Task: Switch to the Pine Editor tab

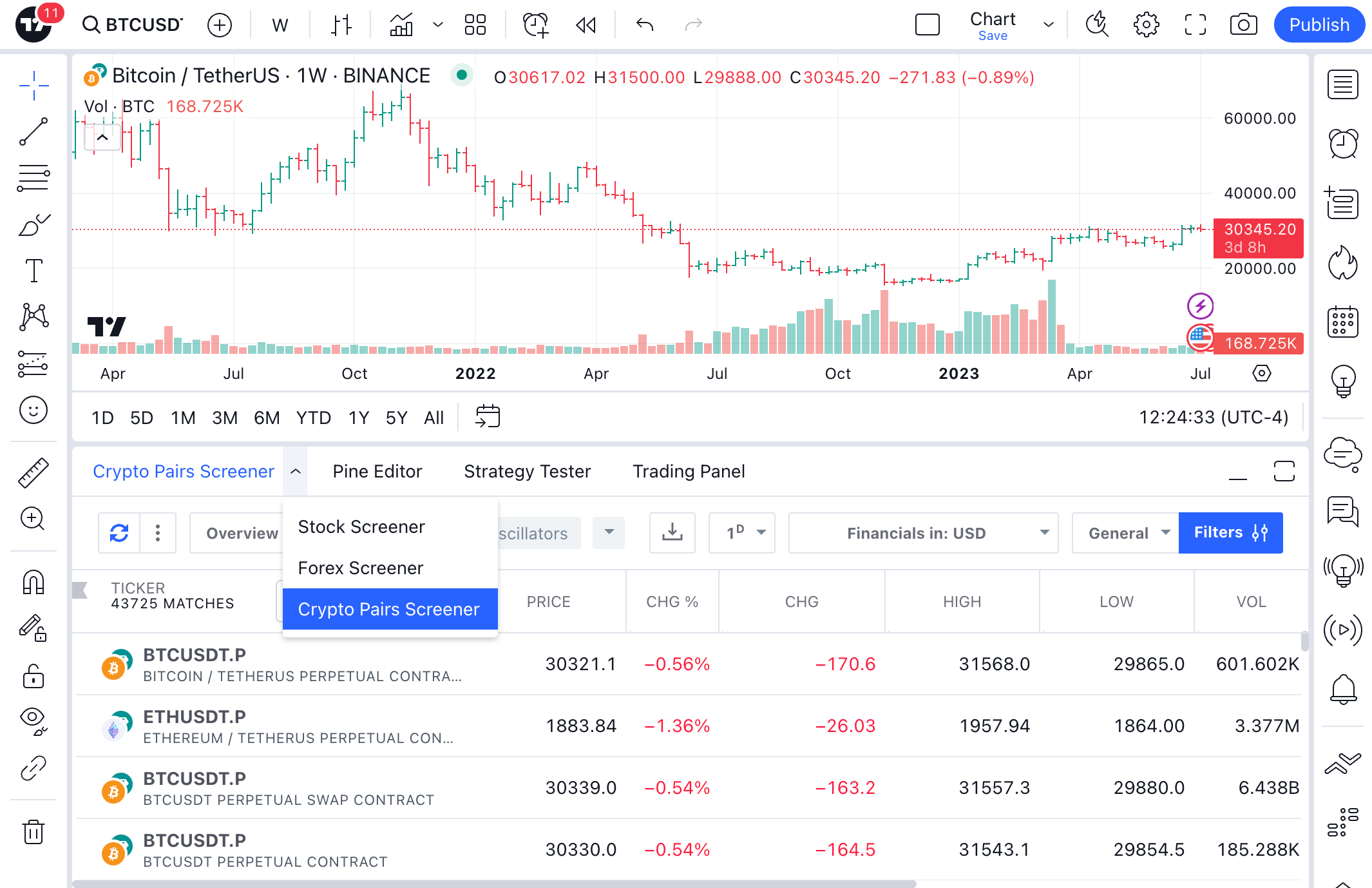Action: click(377, 471)
